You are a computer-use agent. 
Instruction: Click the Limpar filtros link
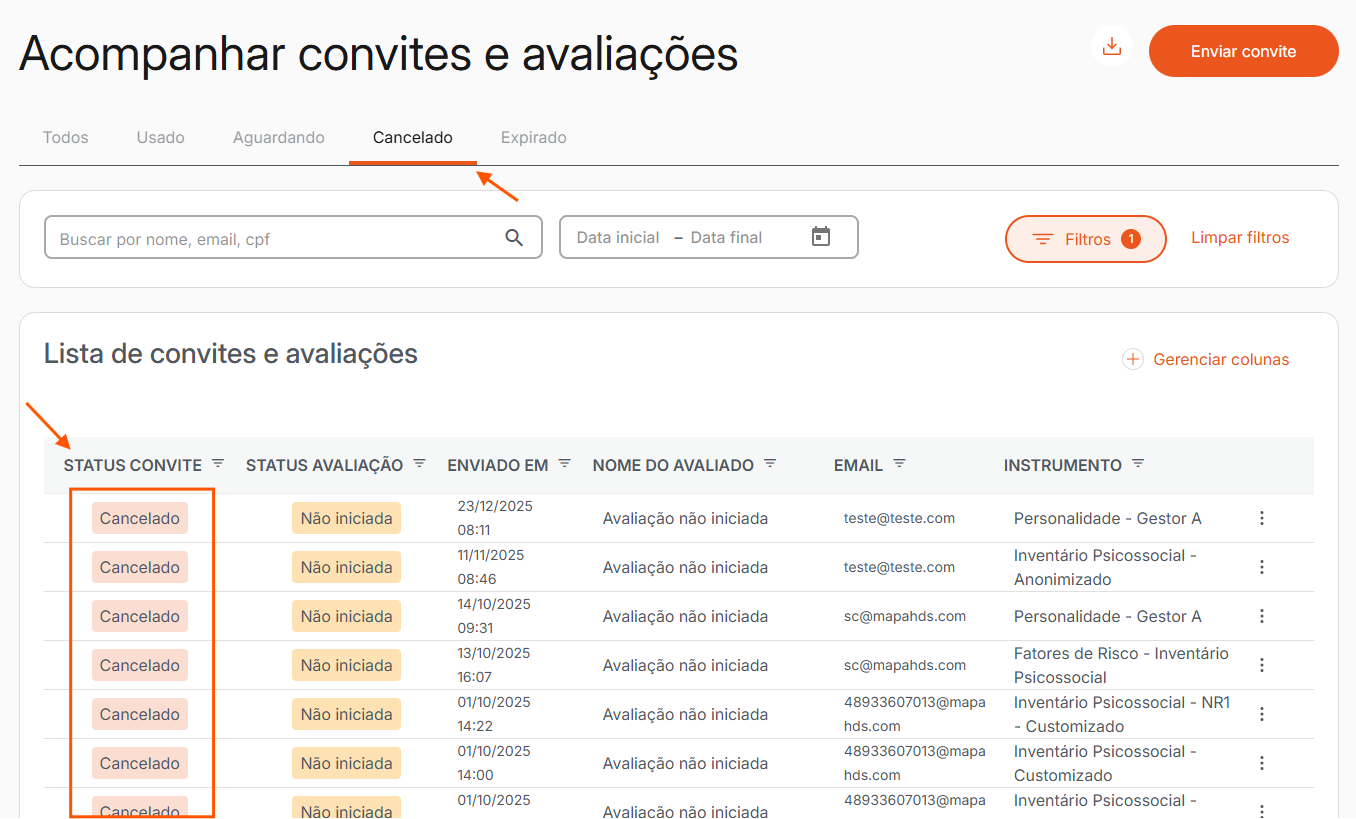[x=1240, y=238]
